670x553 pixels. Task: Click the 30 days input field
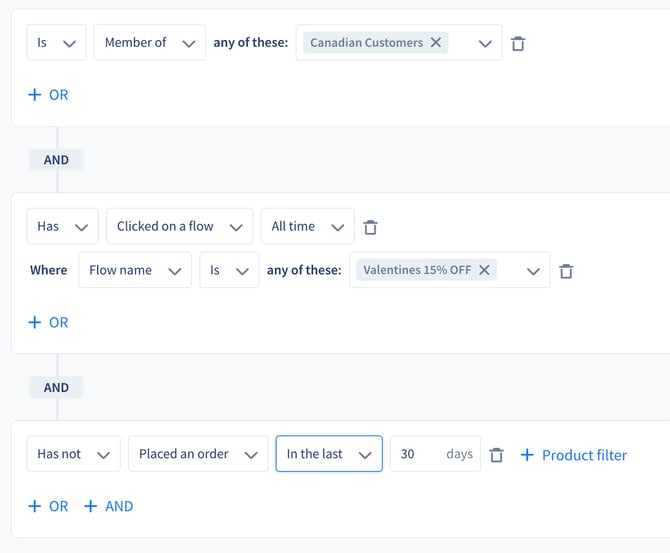click(435, 454)
